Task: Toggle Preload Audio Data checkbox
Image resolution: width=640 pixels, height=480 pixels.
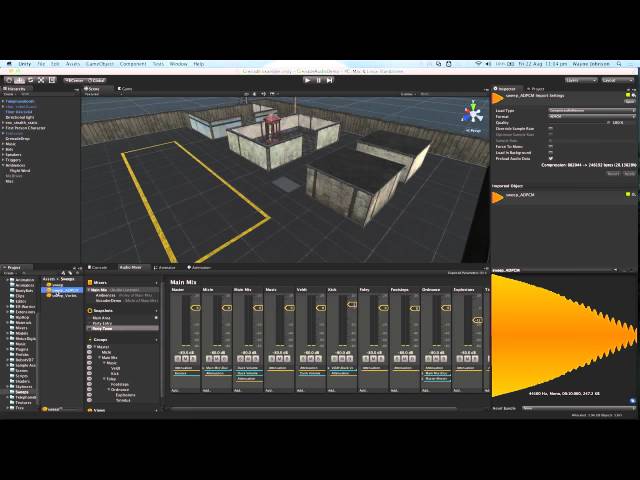Action: pyautogui.click(x=551, y=158)
